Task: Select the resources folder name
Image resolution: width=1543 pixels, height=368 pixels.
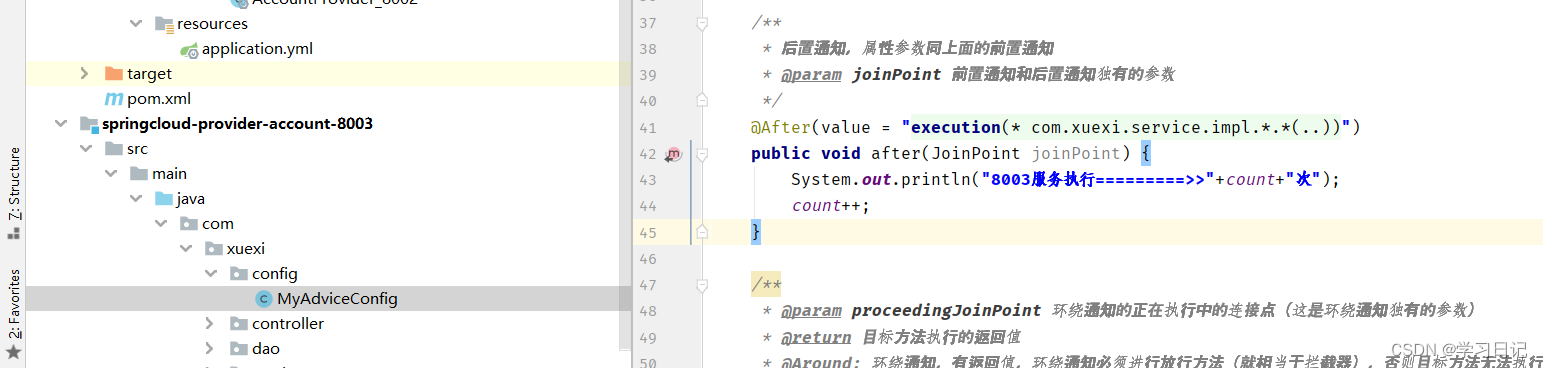Action: (212, 24)
